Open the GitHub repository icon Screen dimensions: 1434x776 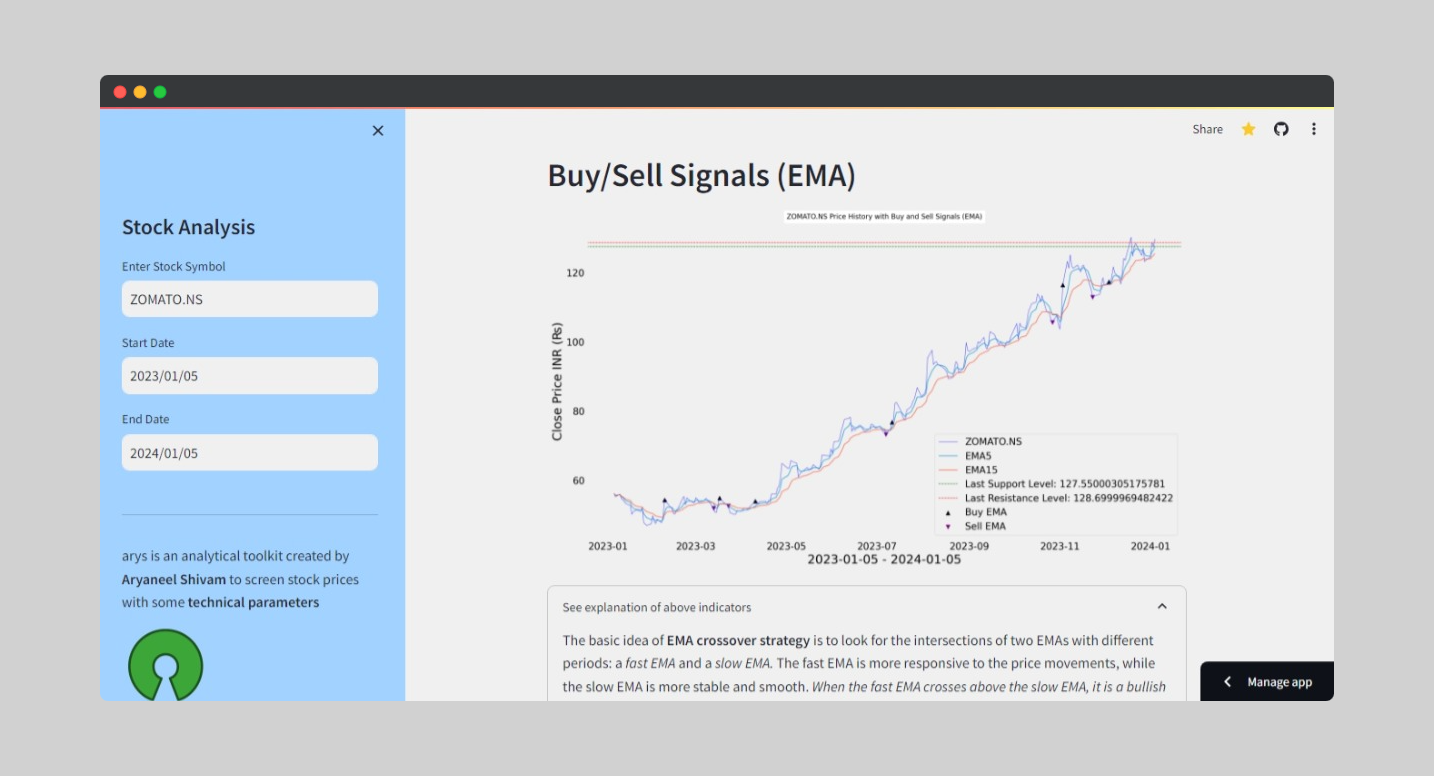pos(1281,129)
